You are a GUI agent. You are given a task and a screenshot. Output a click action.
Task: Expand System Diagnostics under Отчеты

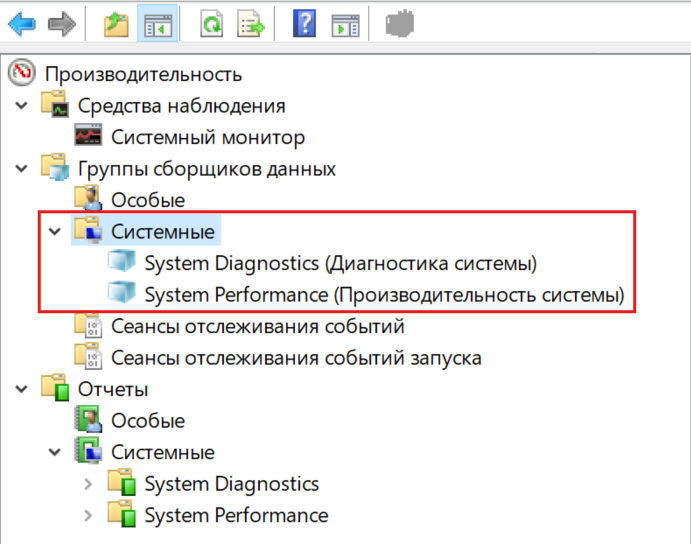[88, 484]
